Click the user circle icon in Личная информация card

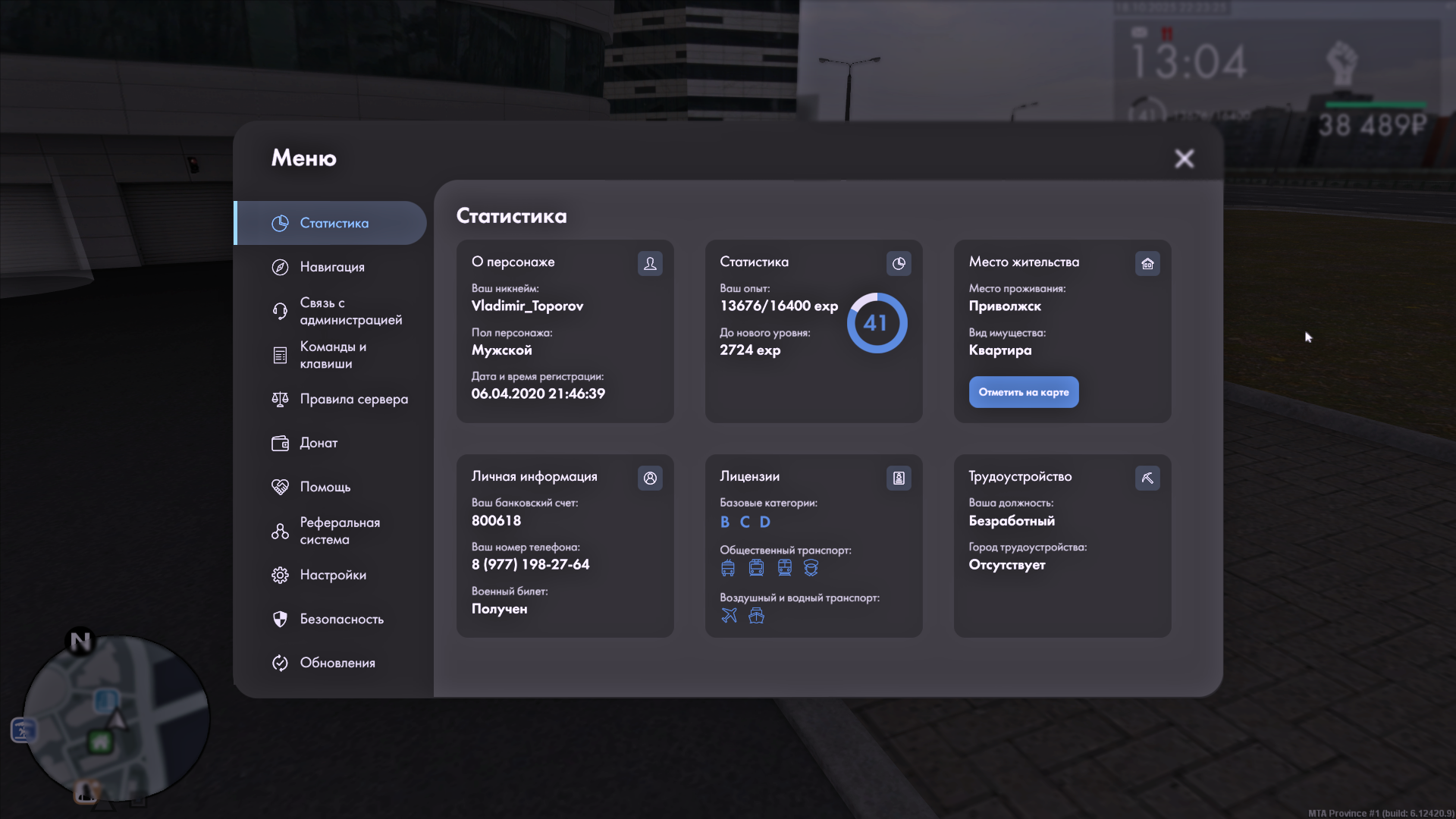[650, 478]
